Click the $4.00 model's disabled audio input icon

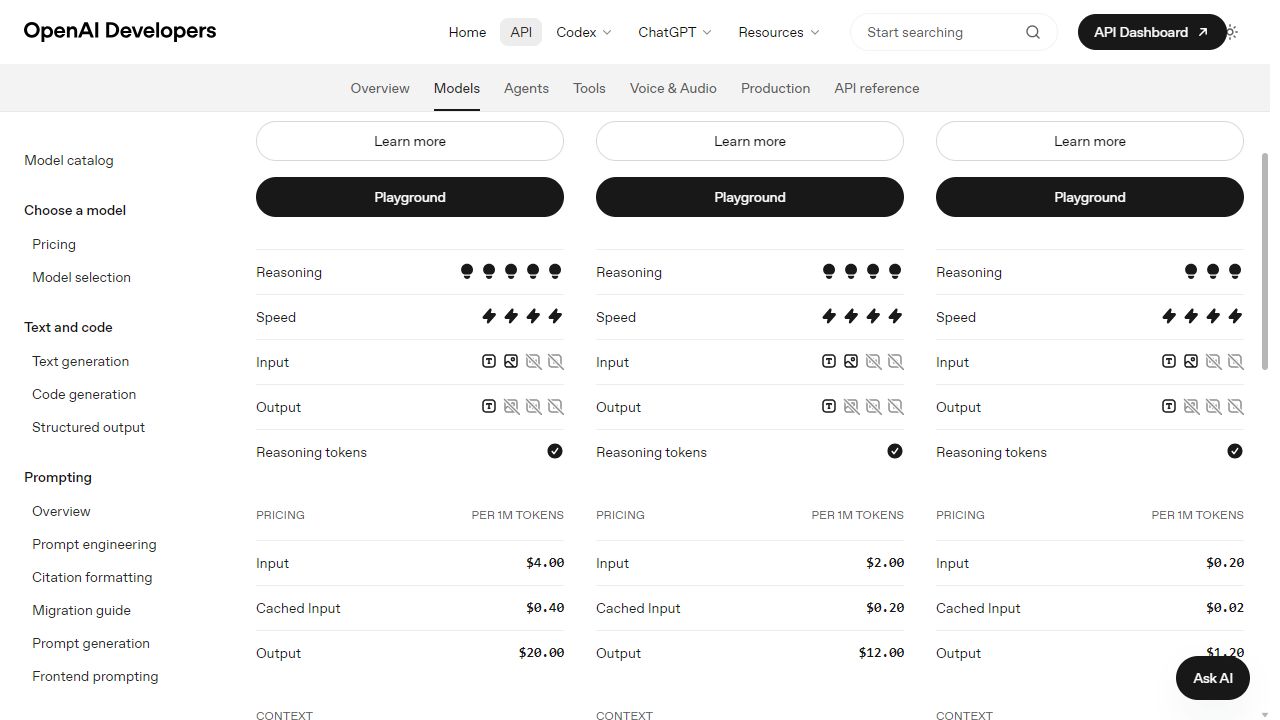(533, 362)
